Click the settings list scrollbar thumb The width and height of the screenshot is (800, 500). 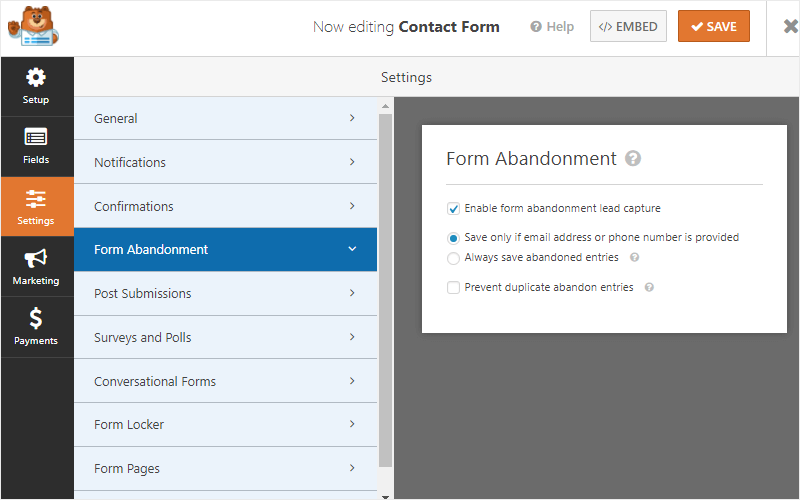[x=385, y=290]
